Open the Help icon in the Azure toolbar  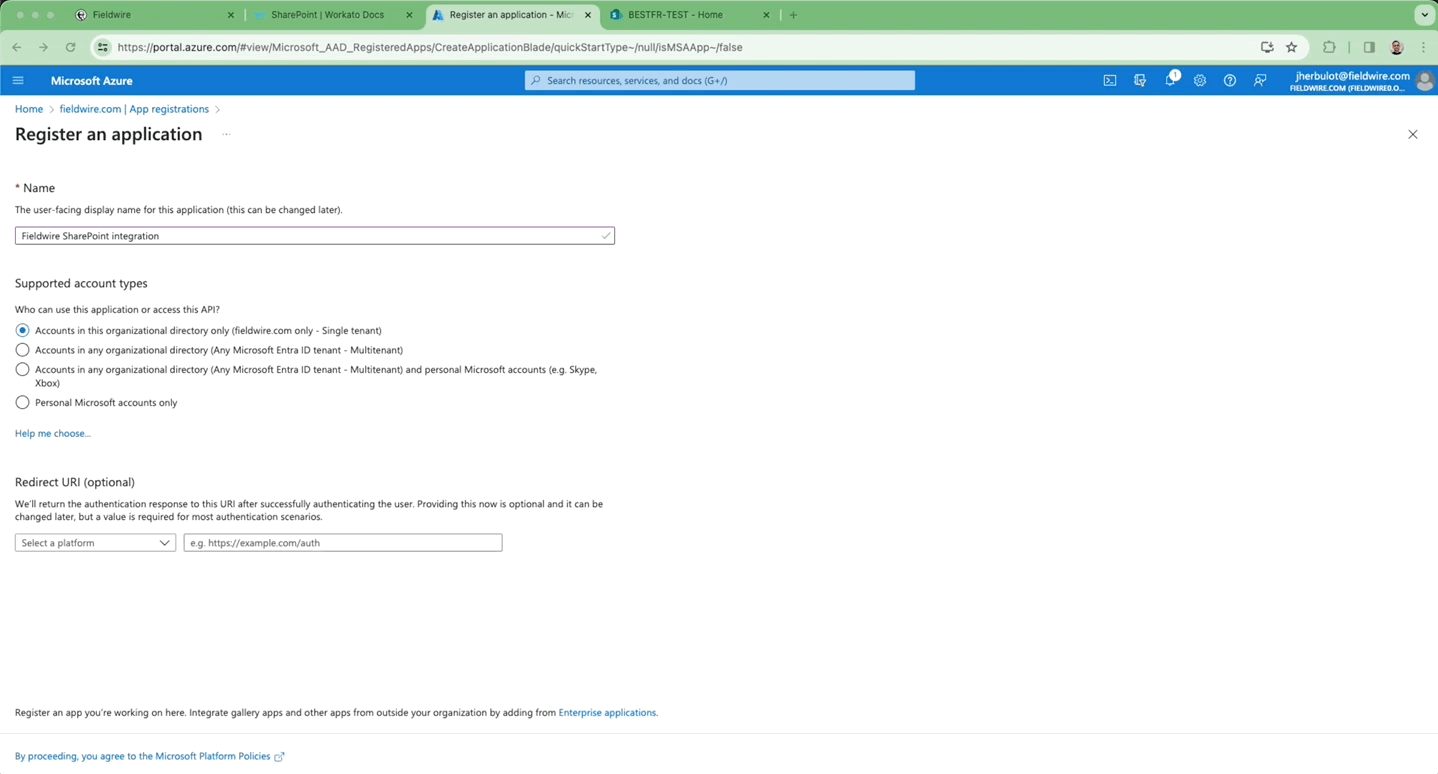pyautogui.click(x=1229, y=80)
